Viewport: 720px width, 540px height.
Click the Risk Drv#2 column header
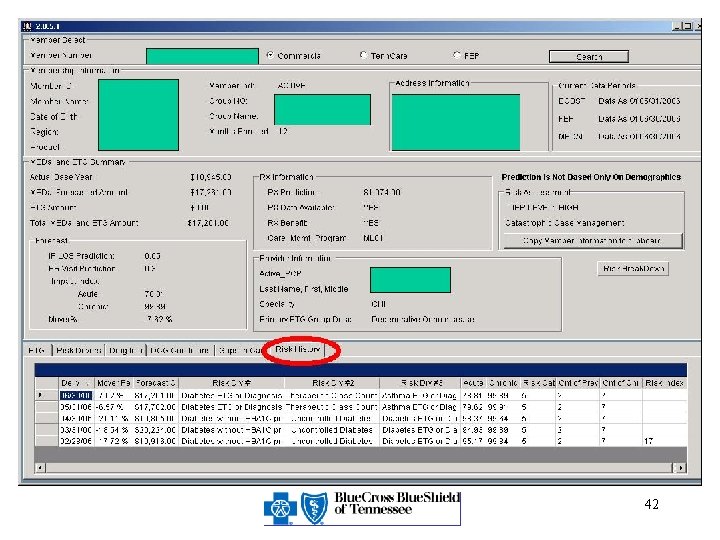point(332,383)
